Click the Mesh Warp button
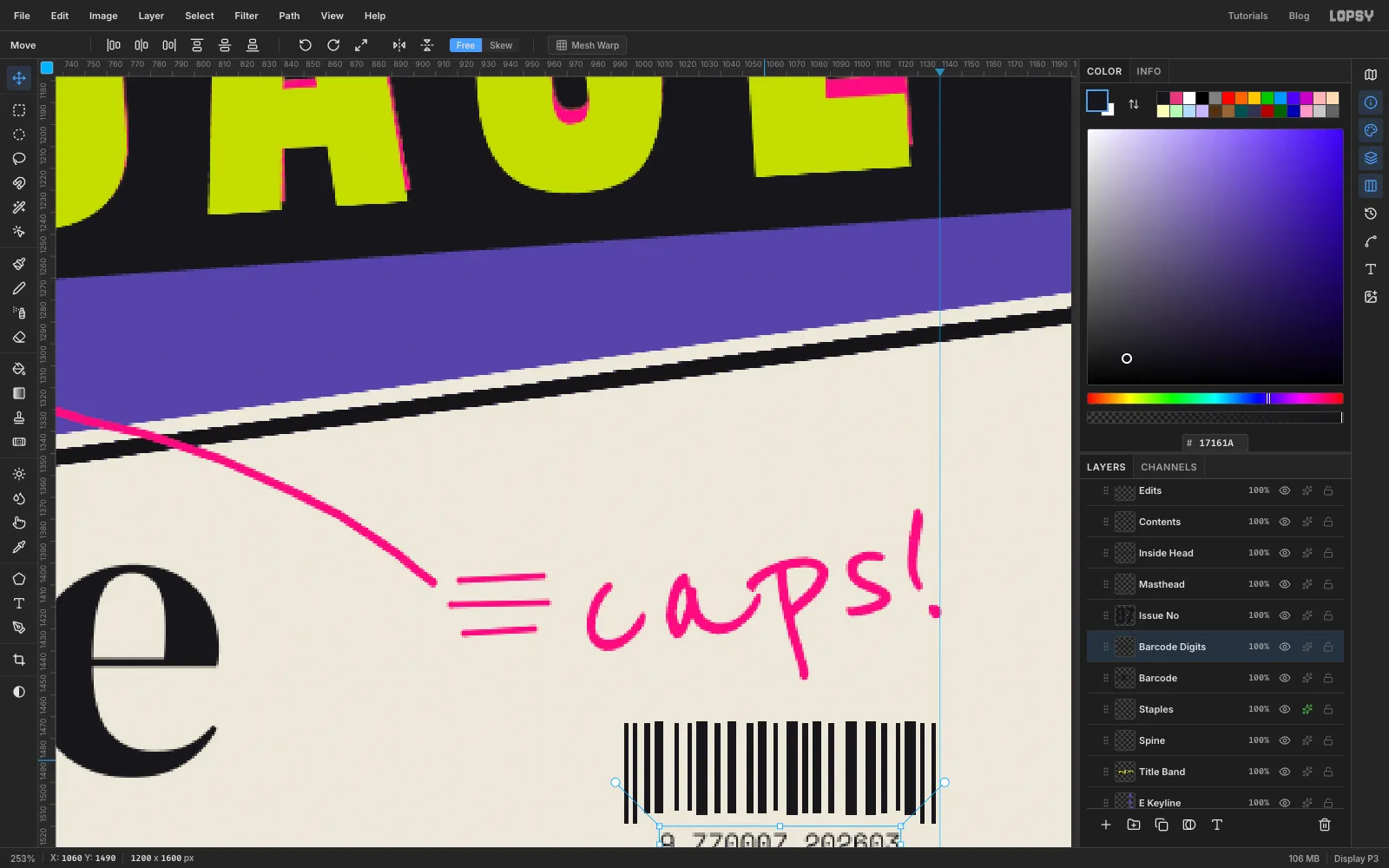Image resolution: width=1389 pixels, height=868 pixels. tap(588, 45)
